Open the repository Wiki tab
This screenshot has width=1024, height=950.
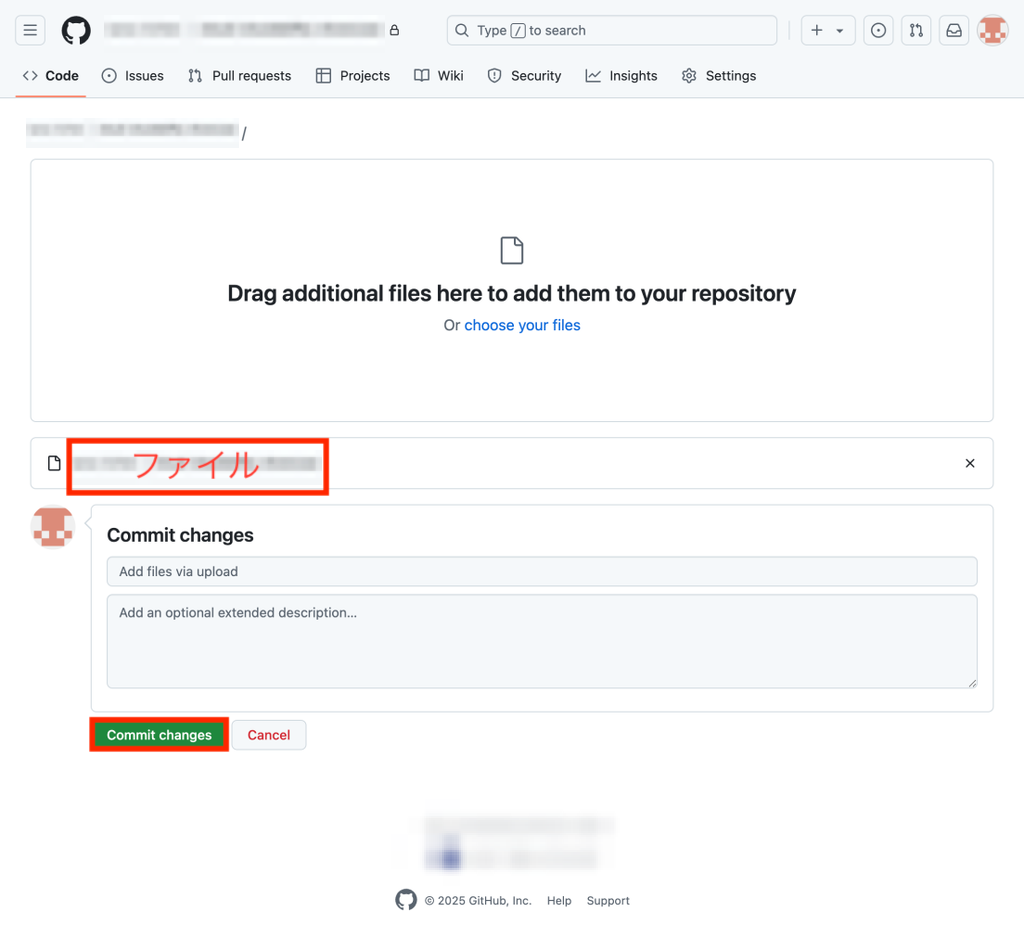438,75
